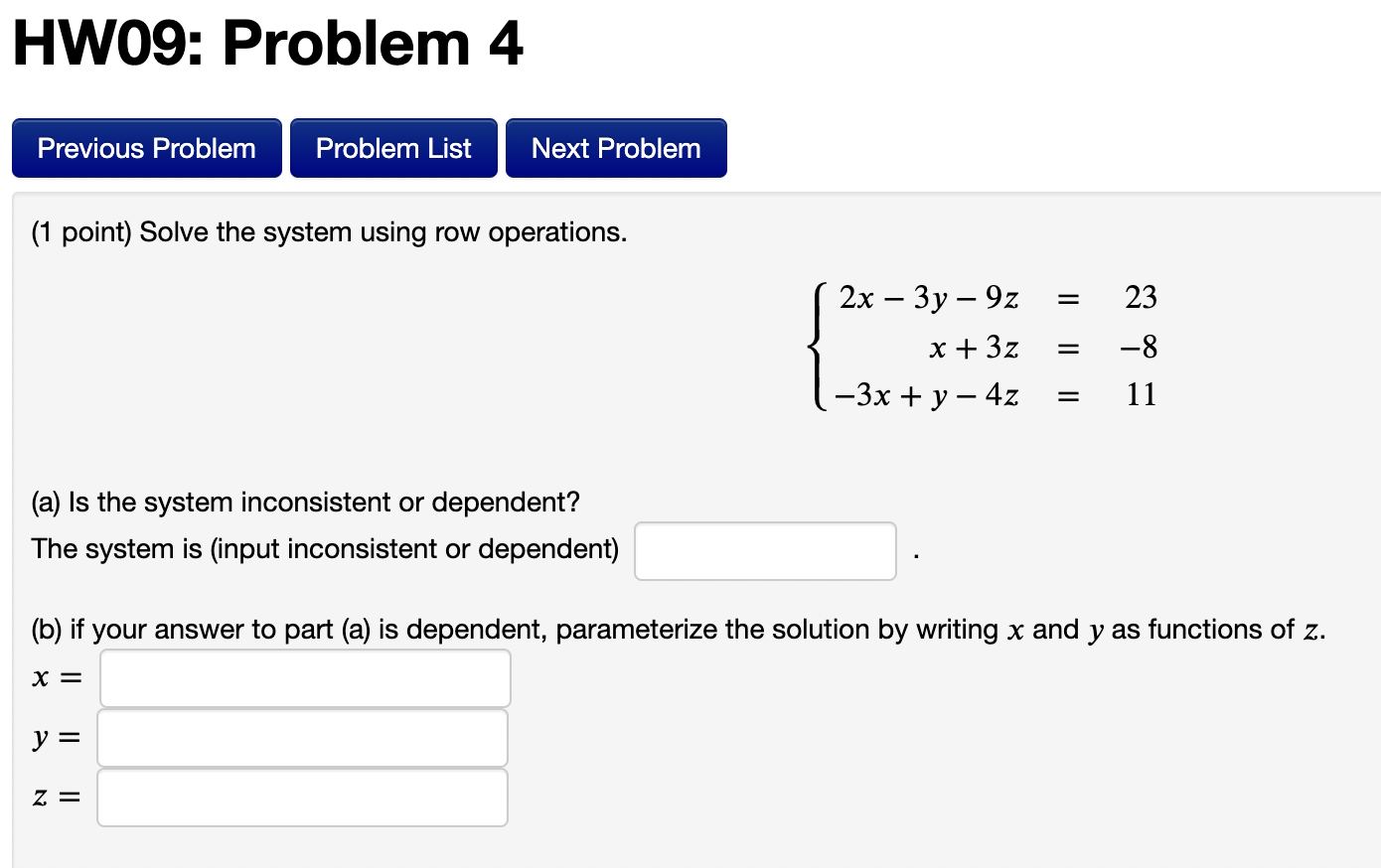
Task: Click inside the x parameterization field
Action: pyautogui.click(x=304, y=677)
